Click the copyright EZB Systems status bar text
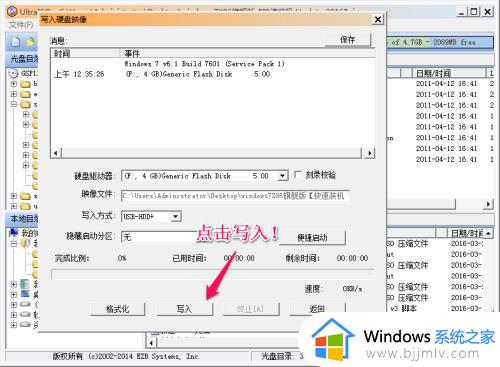 (x=126, y=356)
